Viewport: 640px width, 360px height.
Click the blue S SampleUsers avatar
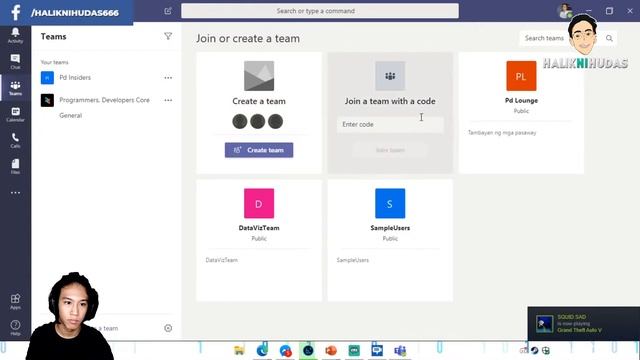pyautogui.click(x=390, y=203)
